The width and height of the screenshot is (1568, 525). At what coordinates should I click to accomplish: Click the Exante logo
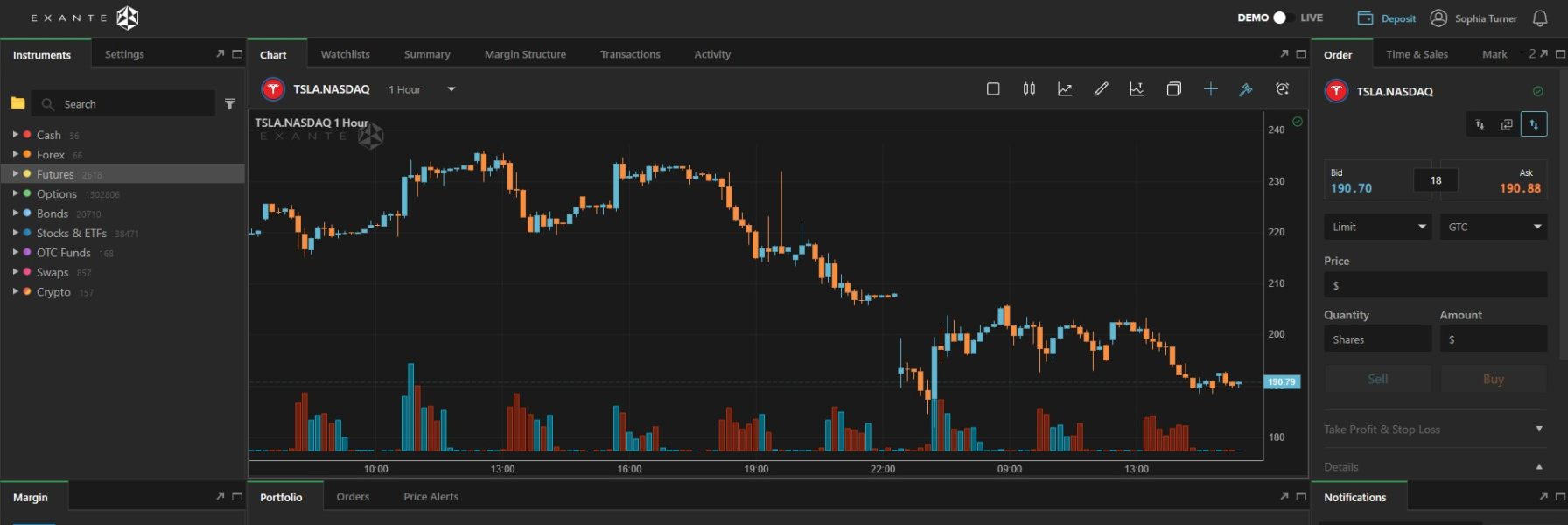tap(85, 17)
